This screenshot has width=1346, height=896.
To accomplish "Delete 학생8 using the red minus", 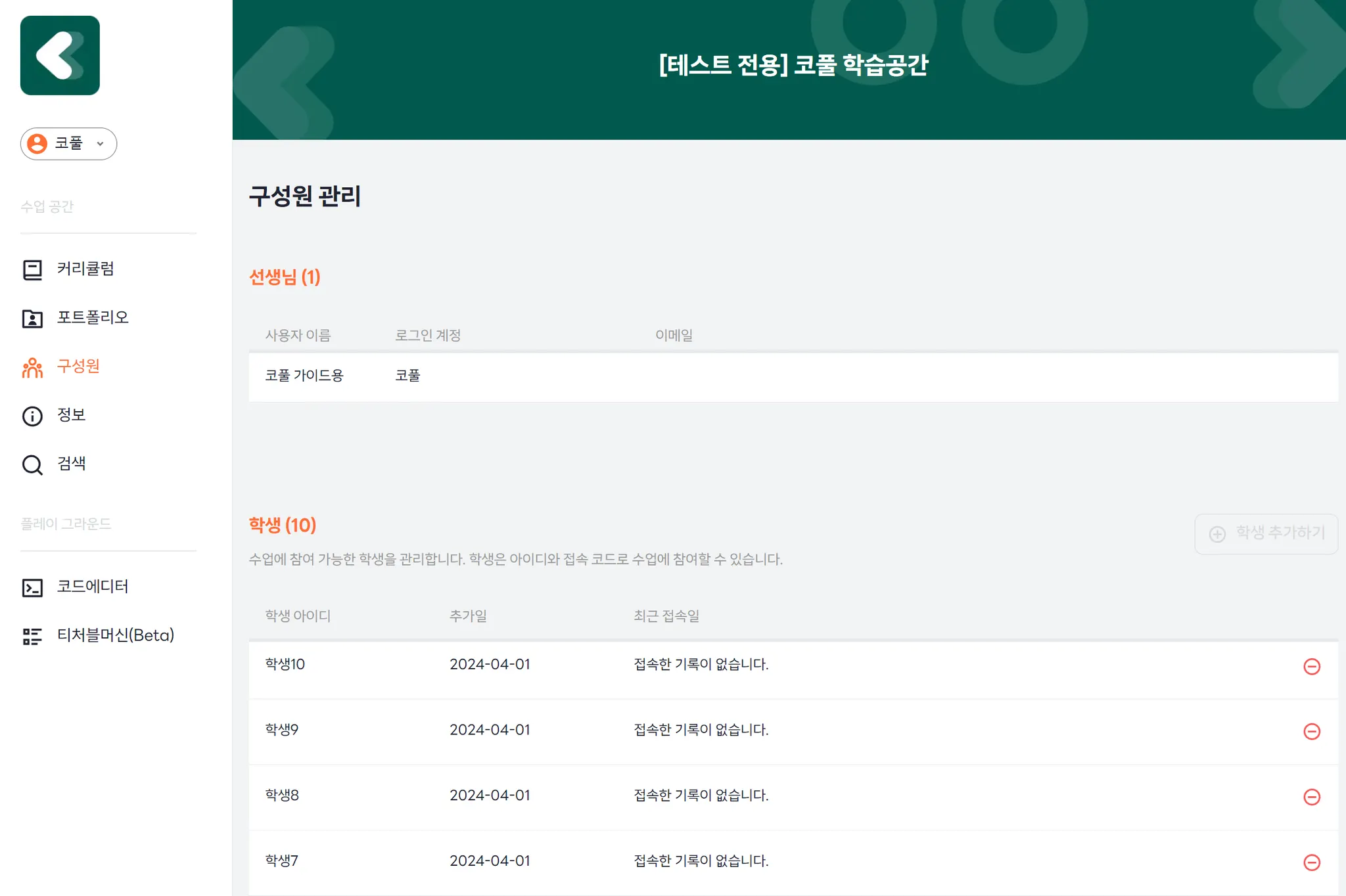I will 1312,797.
